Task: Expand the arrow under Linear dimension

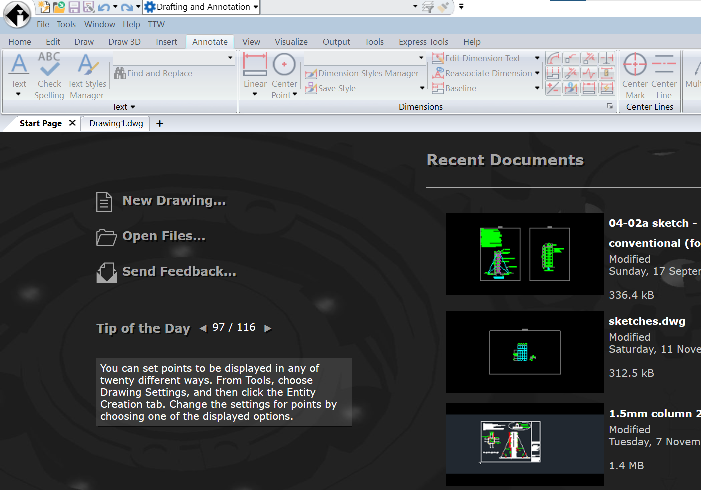Action: coord(255,94)
